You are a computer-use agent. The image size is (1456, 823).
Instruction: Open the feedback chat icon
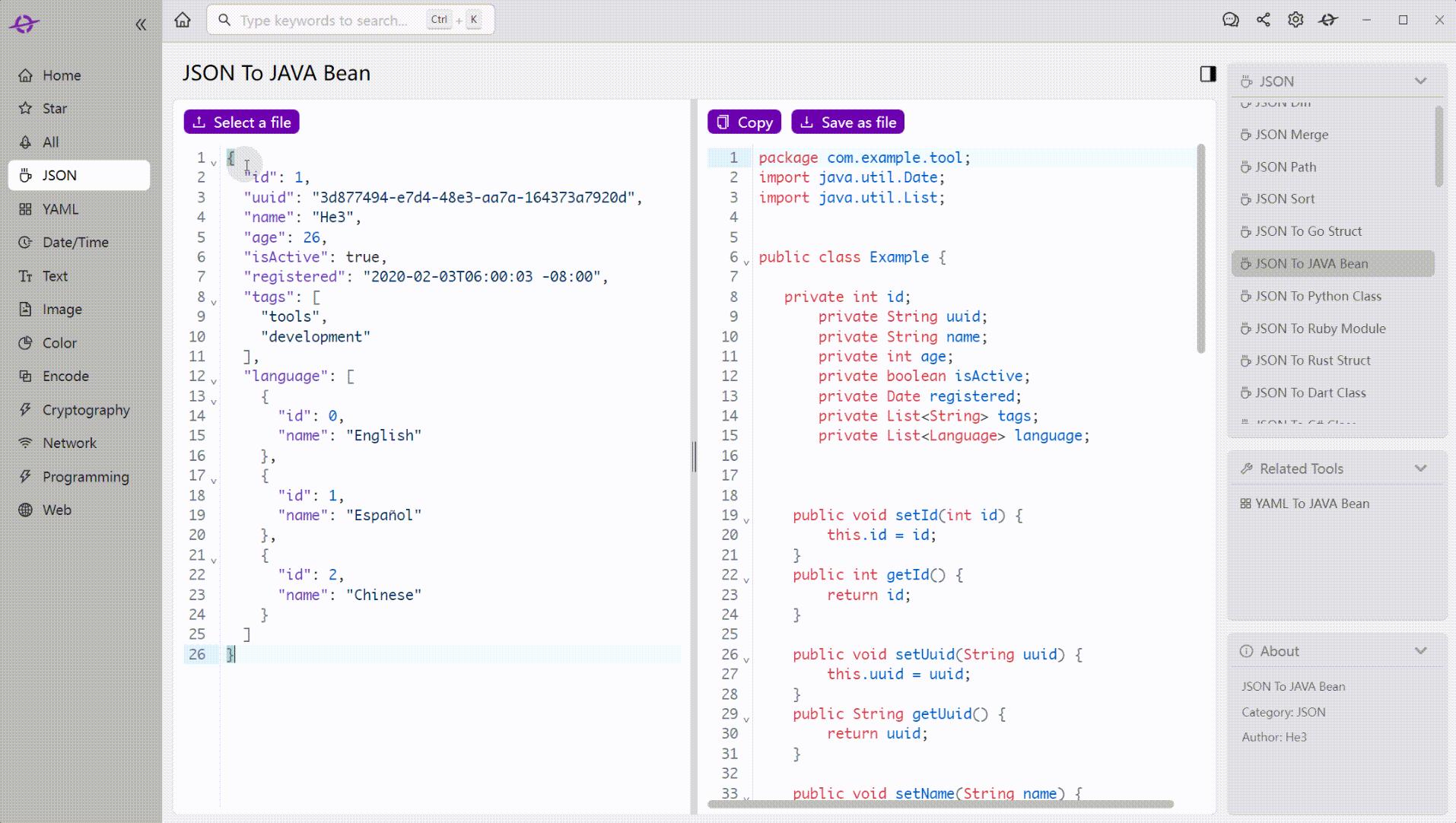tap(1230, 20)
